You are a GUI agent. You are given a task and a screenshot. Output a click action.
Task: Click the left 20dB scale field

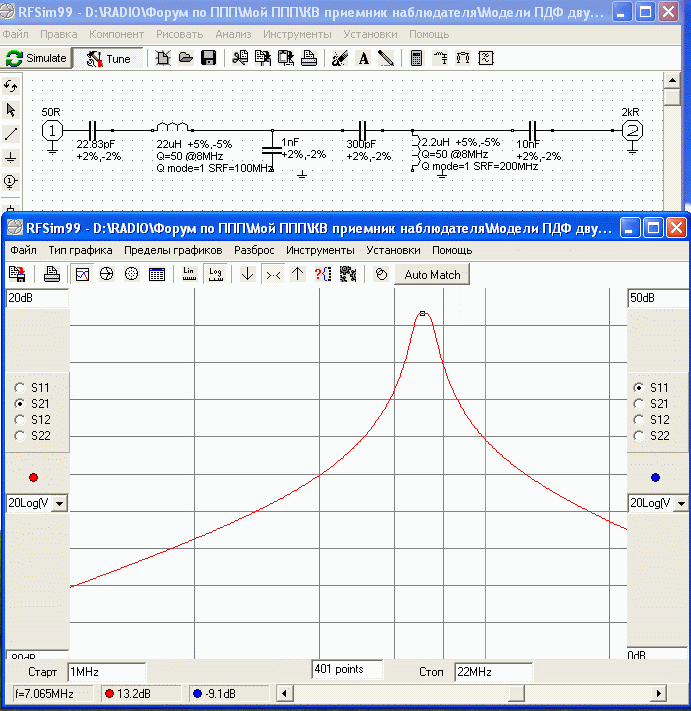(37, 298)
